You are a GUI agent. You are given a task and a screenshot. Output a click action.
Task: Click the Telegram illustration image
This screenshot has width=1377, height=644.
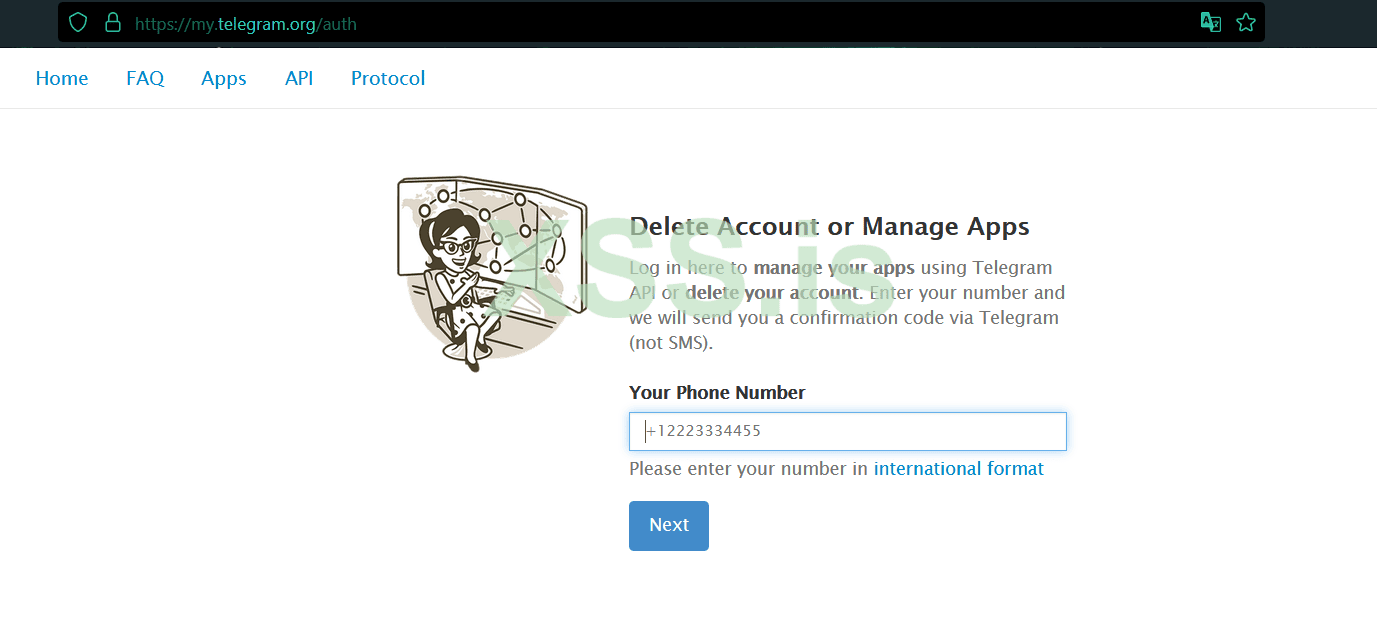click(492, 275)
